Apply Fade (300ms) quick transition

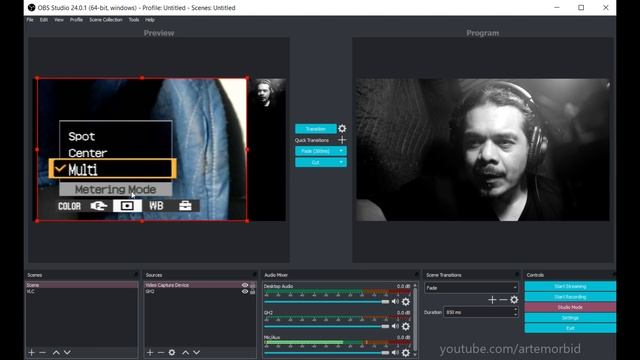pos(316,151)
